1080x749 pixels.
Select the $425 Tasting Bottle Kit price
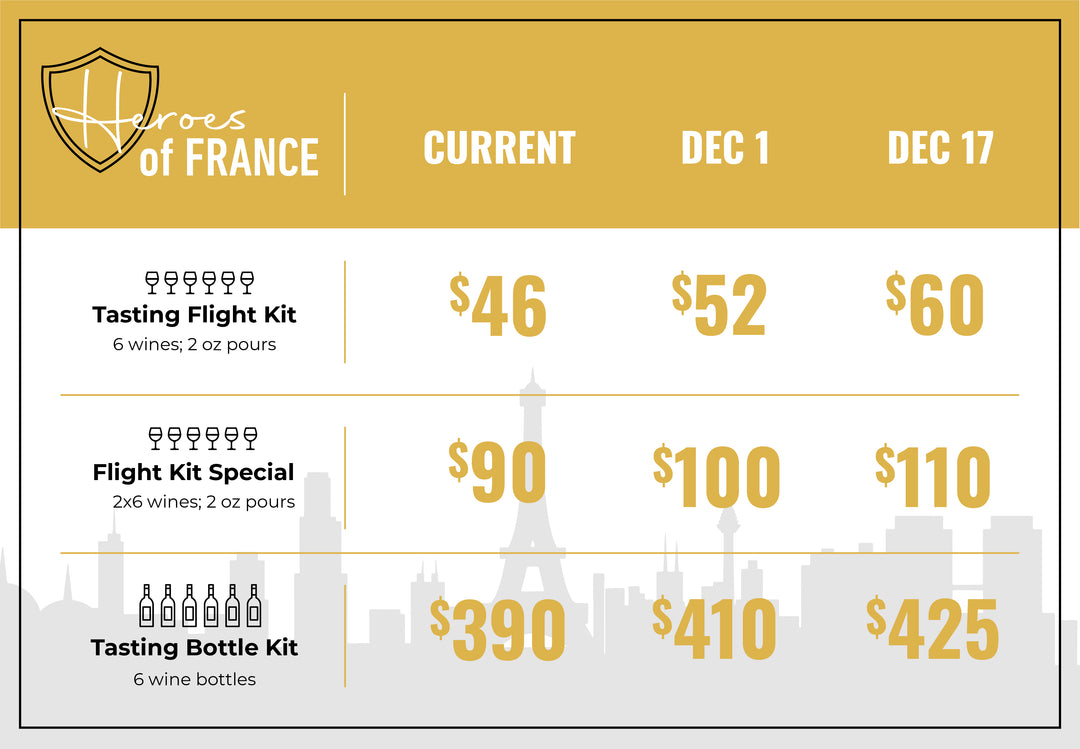click(x=933, y=628)
